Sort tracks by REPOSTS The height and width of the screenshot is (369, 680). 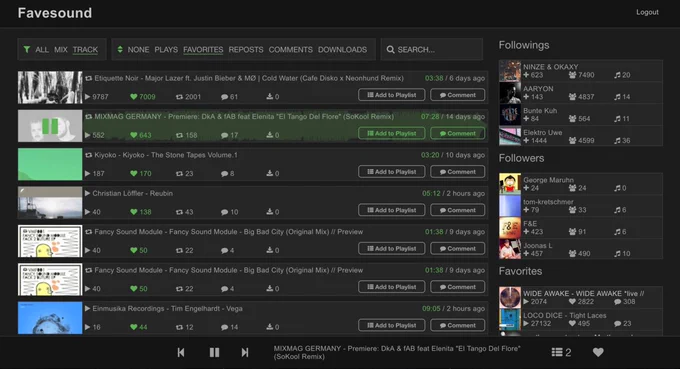pyautogui.click(x=246, y=49)
